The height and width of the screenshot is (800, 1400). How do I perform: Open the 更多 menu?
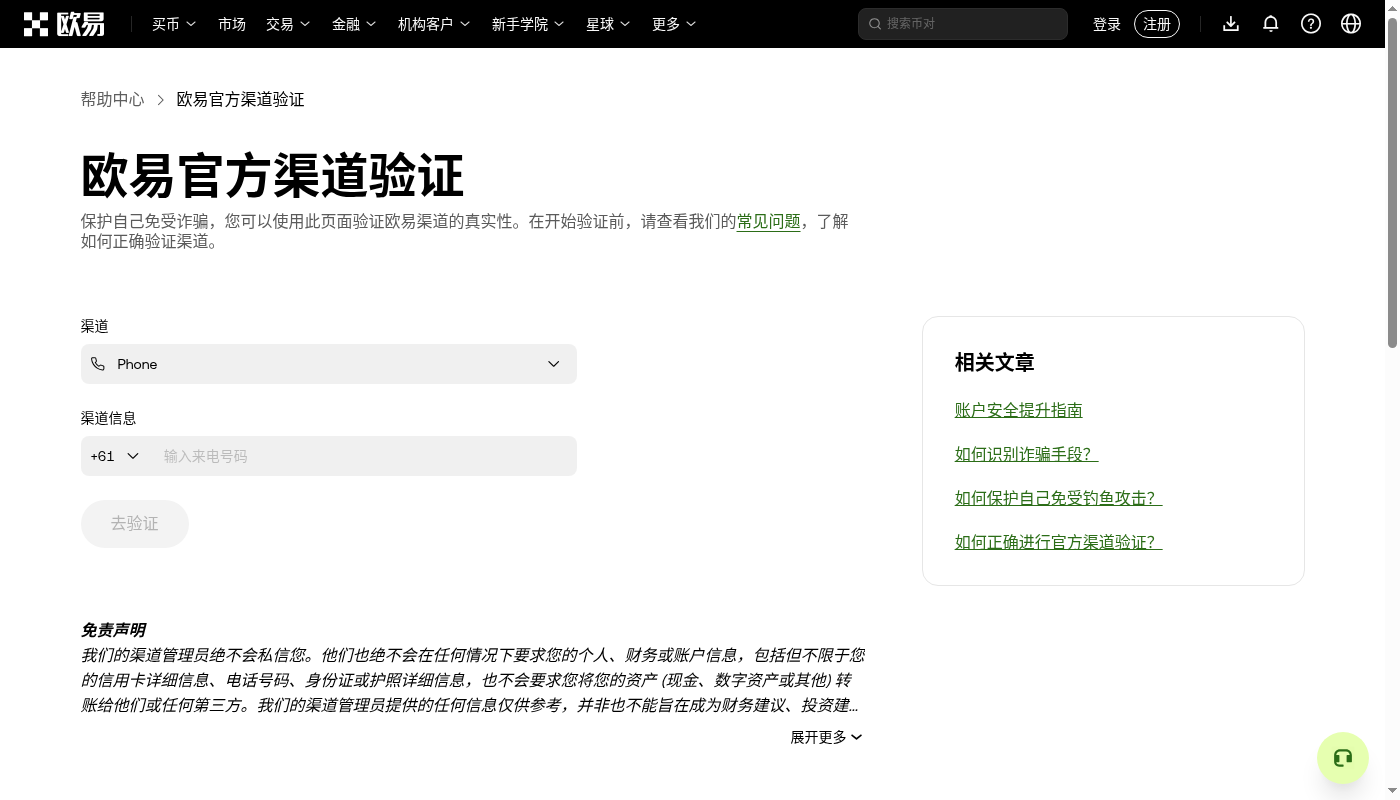click(674, 24)
